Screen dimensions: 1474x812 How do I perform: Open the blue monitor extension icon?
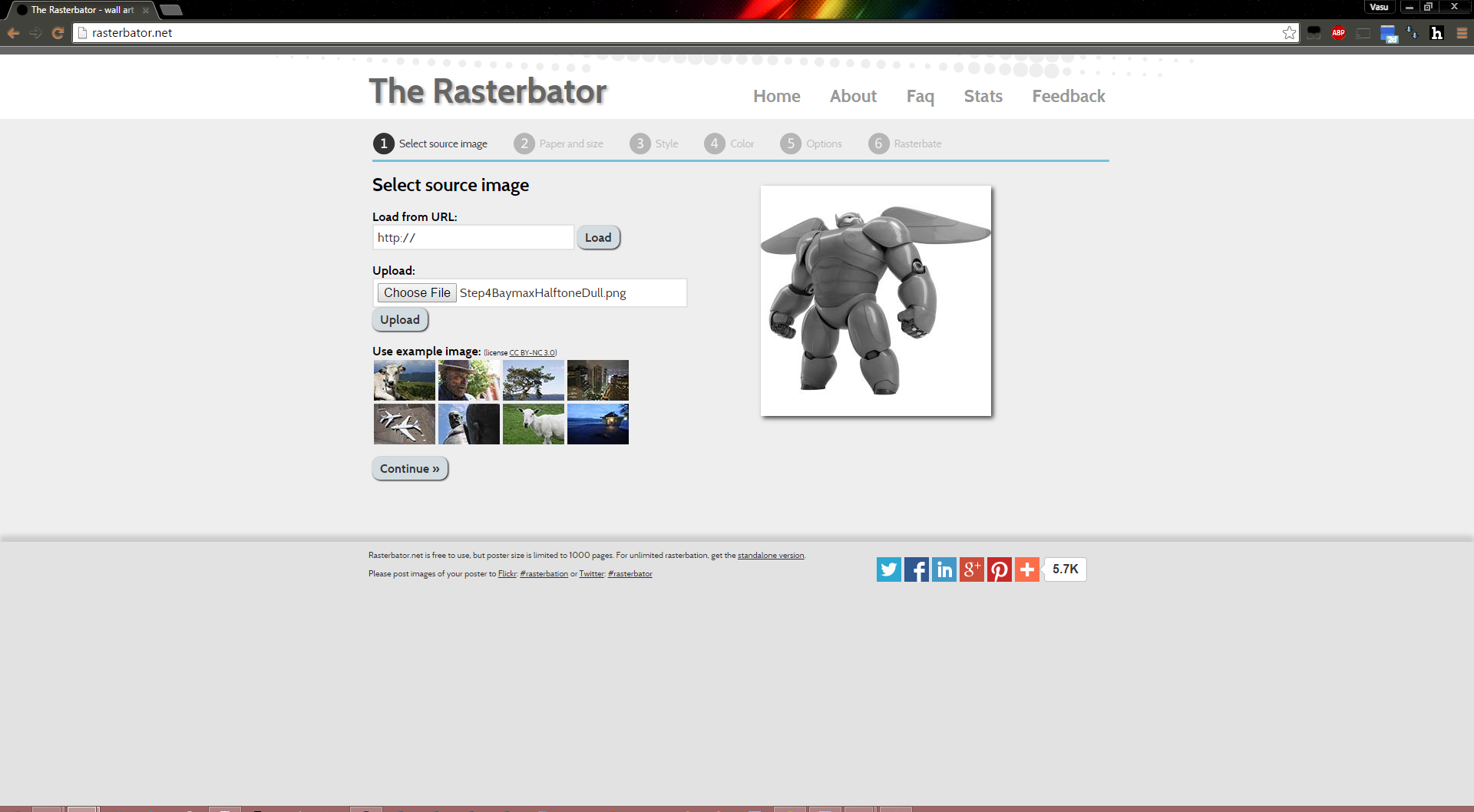1388,33
